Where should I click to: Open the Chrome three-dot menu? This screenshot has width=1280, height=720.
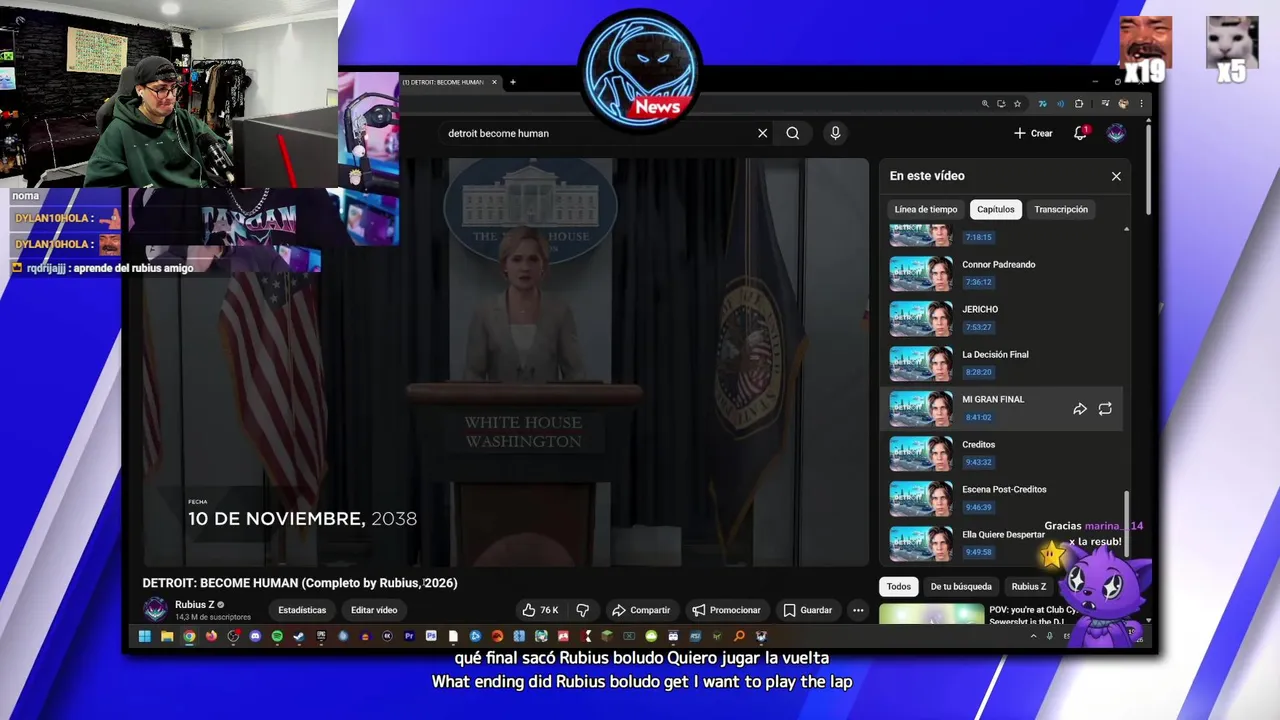1141,104
